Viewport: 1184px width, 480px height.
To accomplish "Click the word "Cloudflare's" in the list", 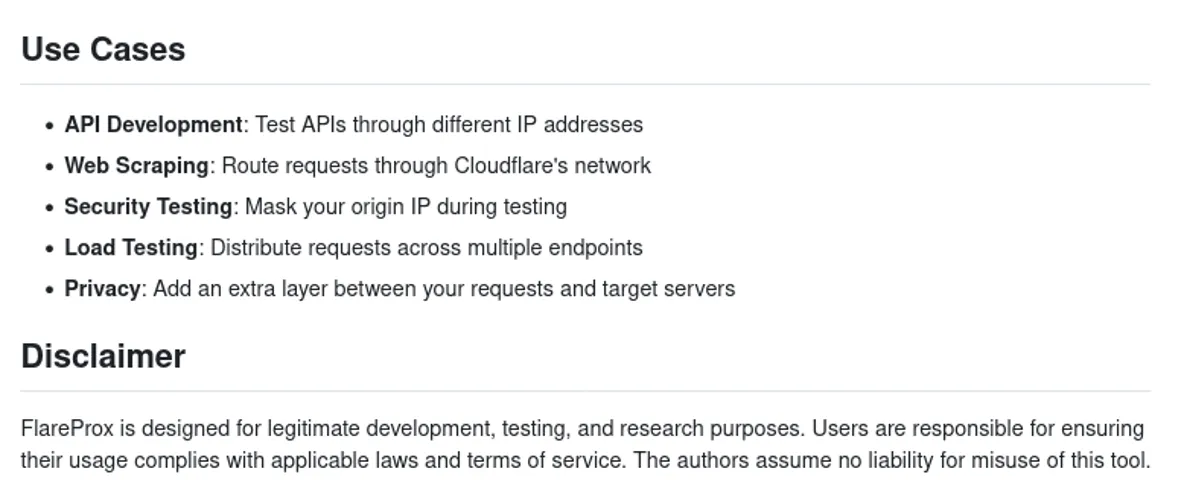I will click(x=514, y=166).
